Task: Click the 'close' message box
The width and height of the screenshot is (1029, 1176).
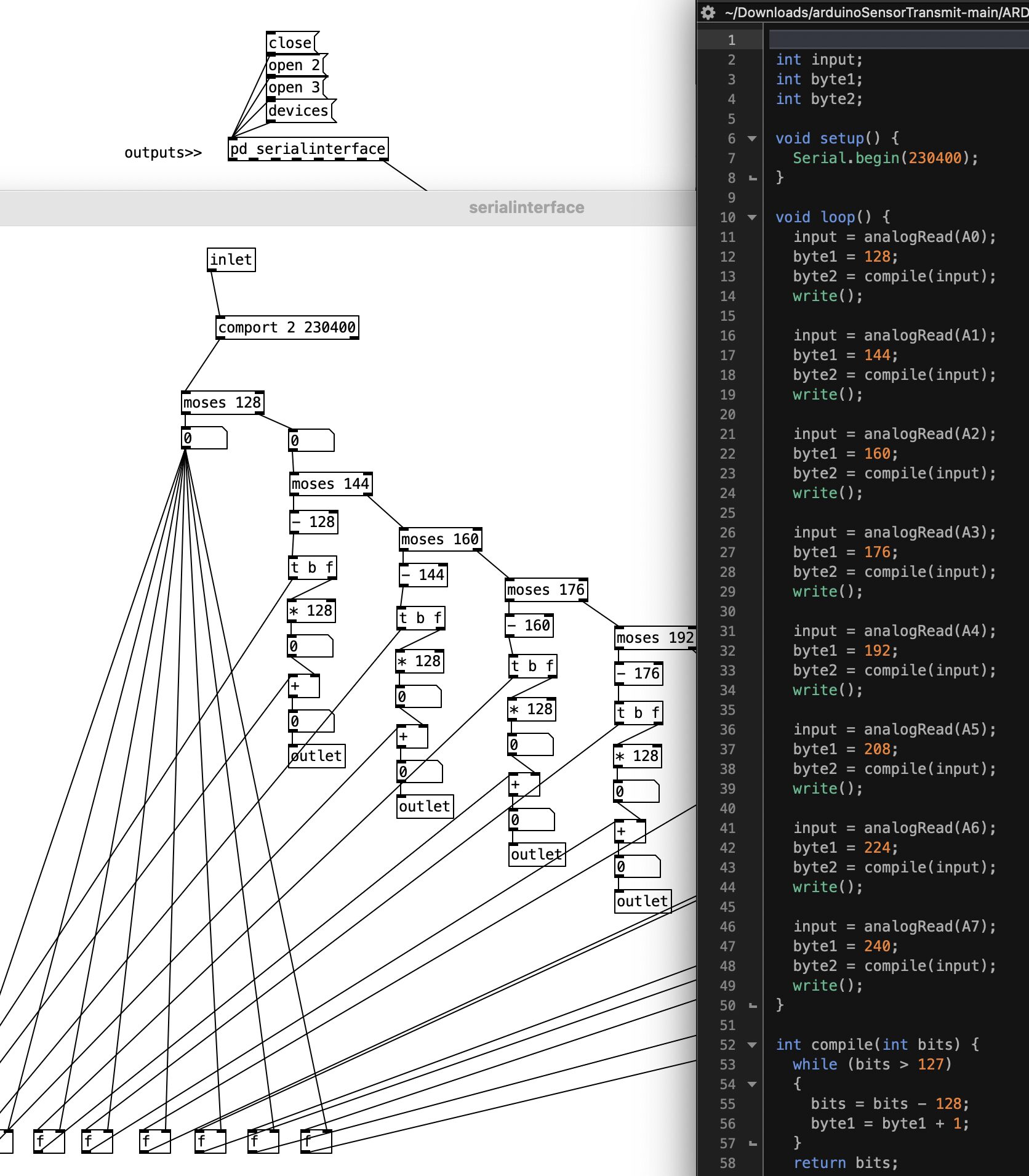Action: 290,43
